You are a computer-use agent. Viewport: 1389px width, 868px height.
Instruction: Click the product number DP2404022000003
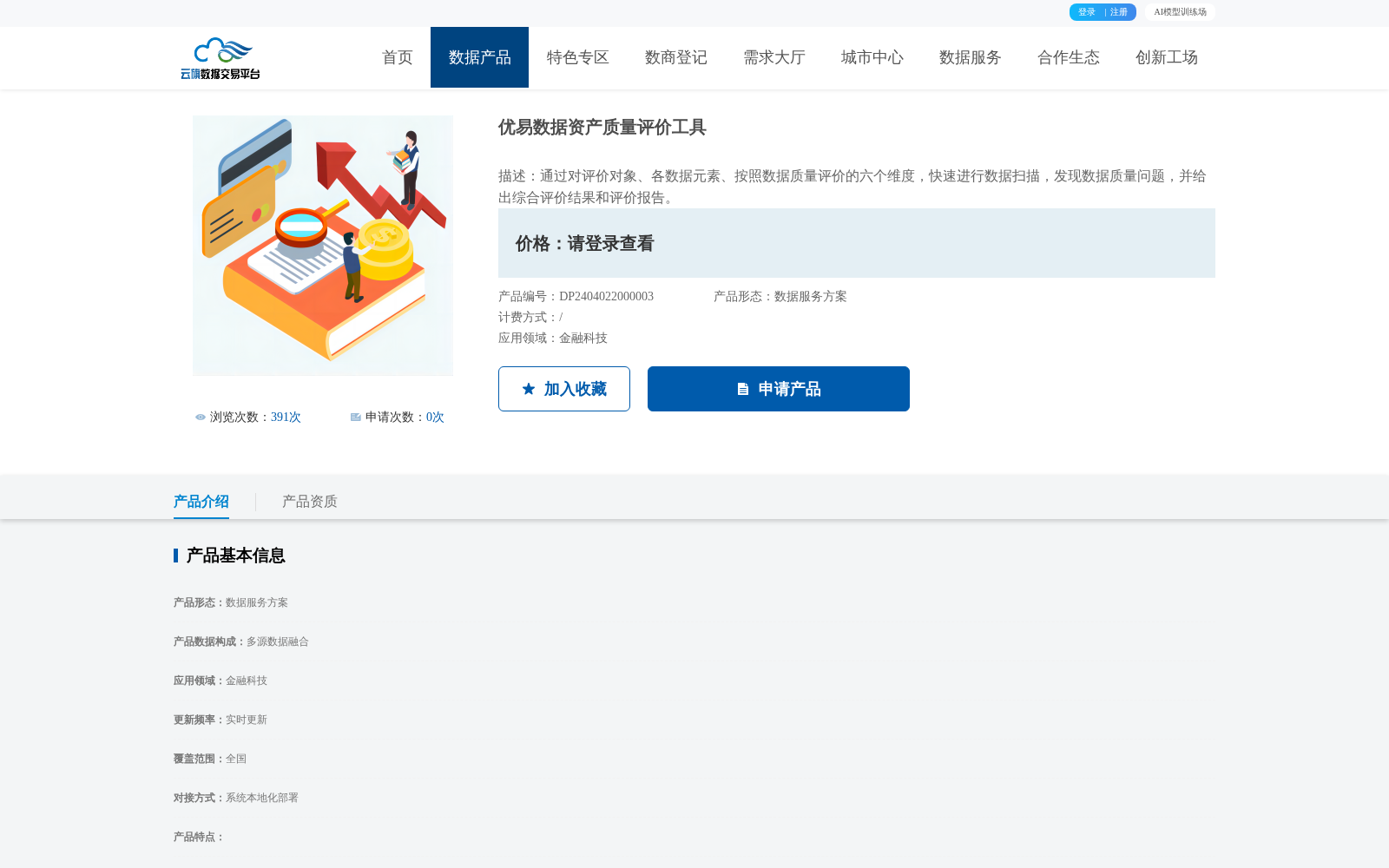(x=606, y=297)
